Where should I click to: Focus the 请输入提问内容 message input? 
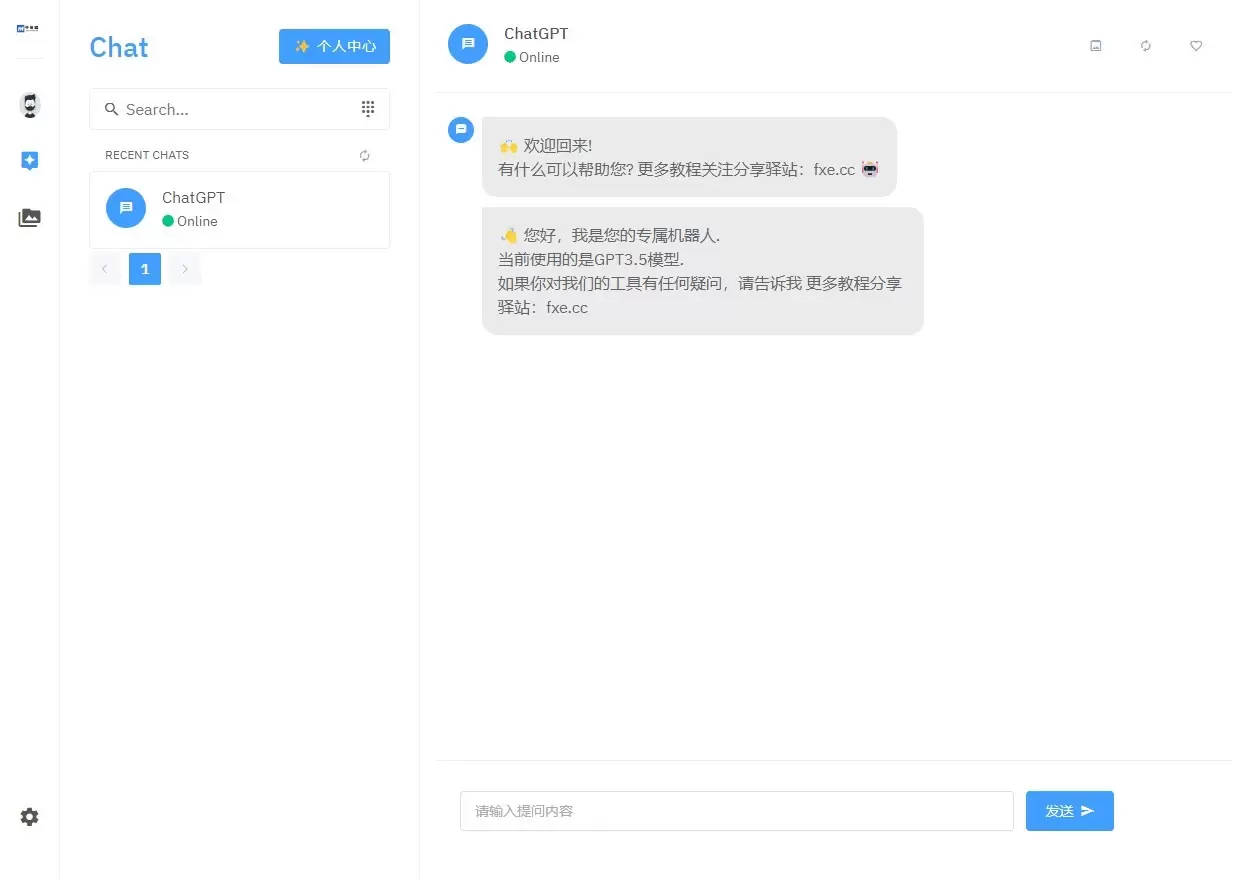pyautogui.click(x=737, y=811)
